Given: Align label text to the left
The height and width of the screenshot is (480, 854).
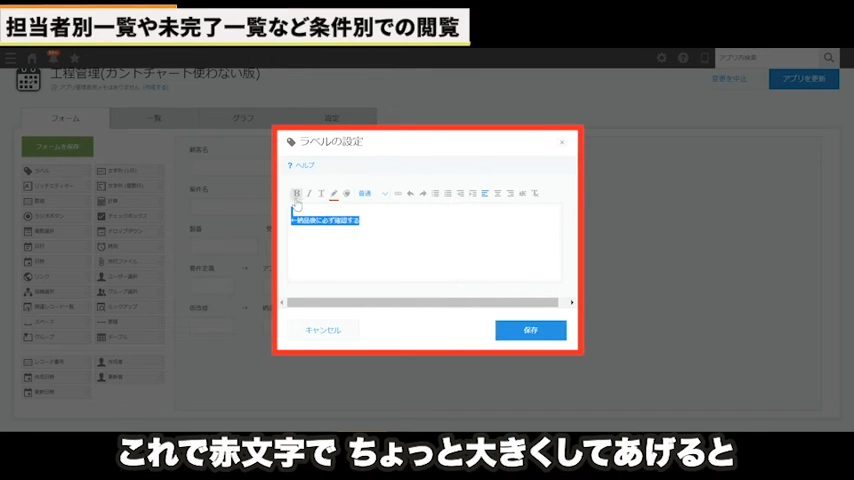Looking at the screenshot, I should pos(485,193).
